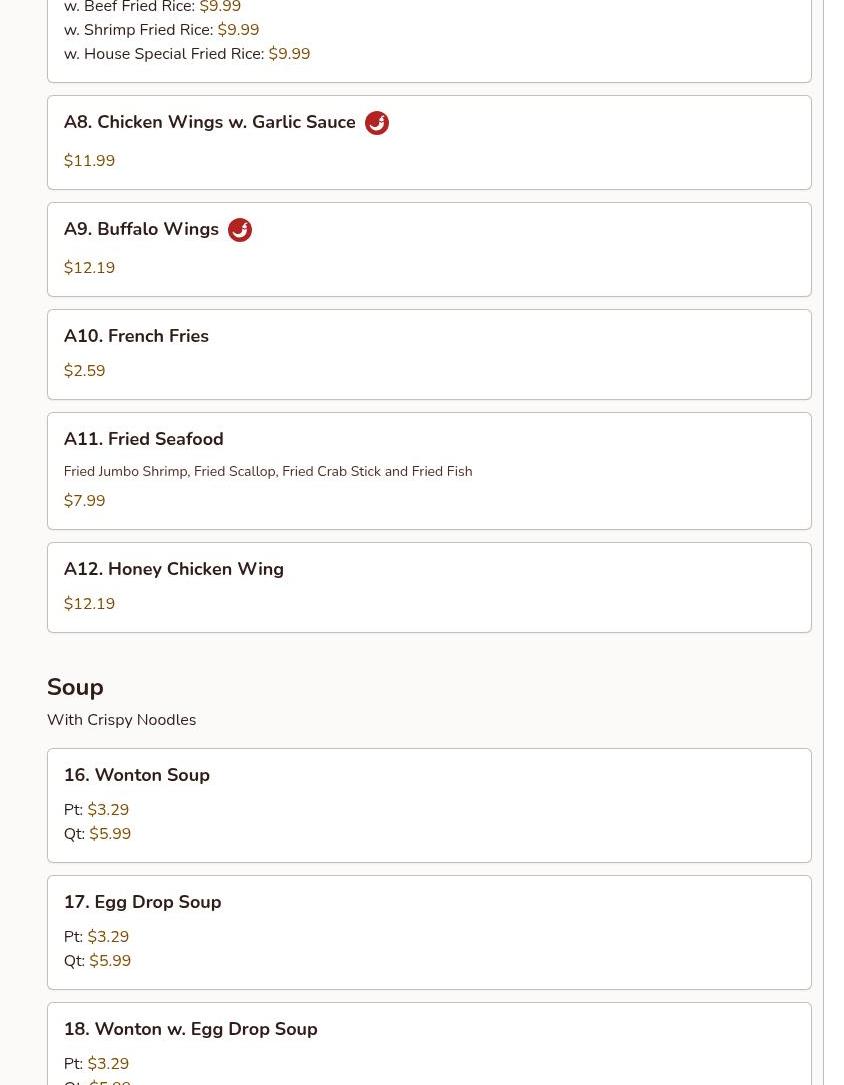Screen dimensions: 844x1085
Task: Click the Fried Seafood description text
Action: pos(268,471)
